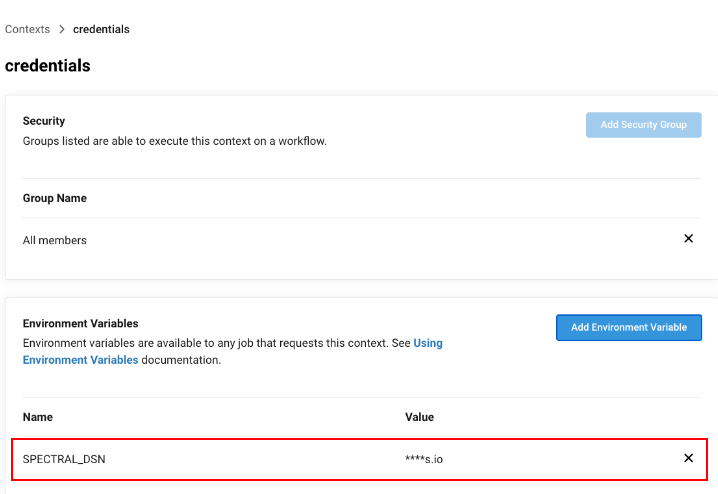
Task: Go back to Contexts breadcrumb link
Action: 27,29
